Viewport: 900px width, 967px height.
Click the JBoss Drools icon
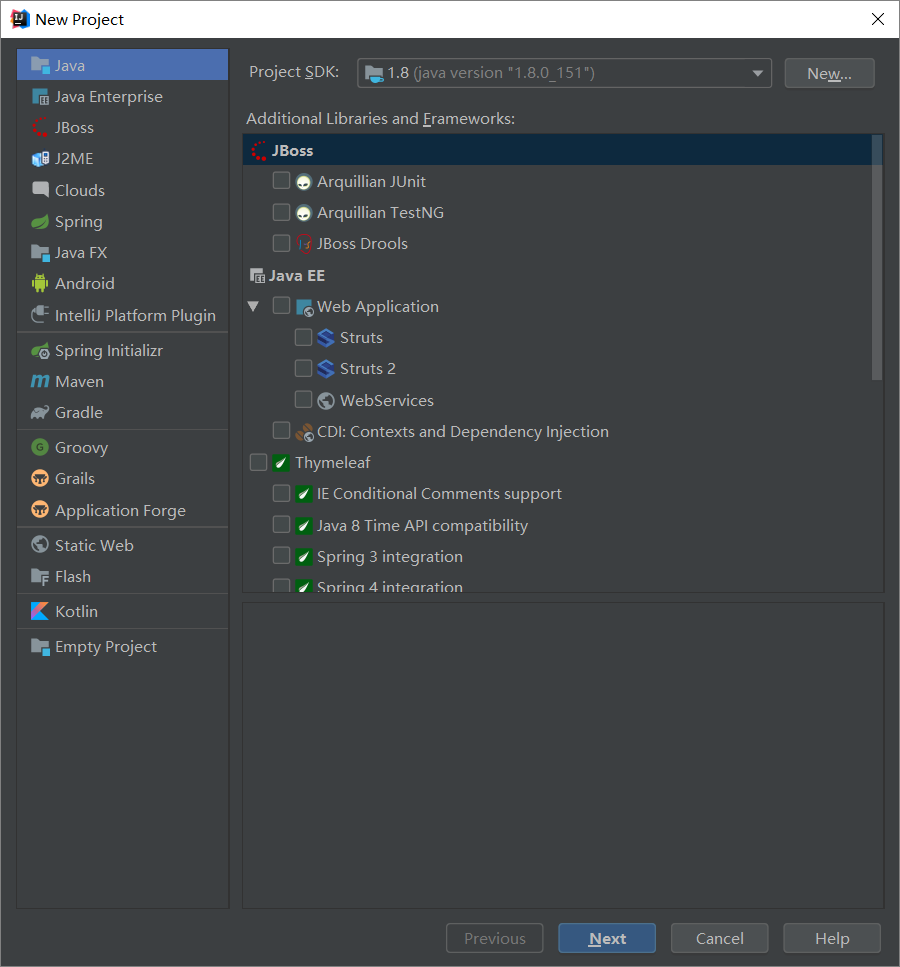pos(303,244)
